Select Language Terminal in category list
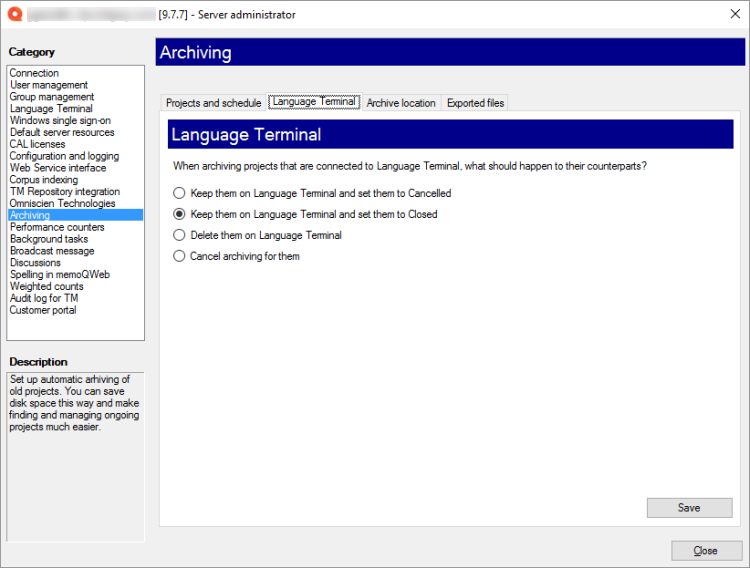The image size is (750, 568). tap(76, 109)
